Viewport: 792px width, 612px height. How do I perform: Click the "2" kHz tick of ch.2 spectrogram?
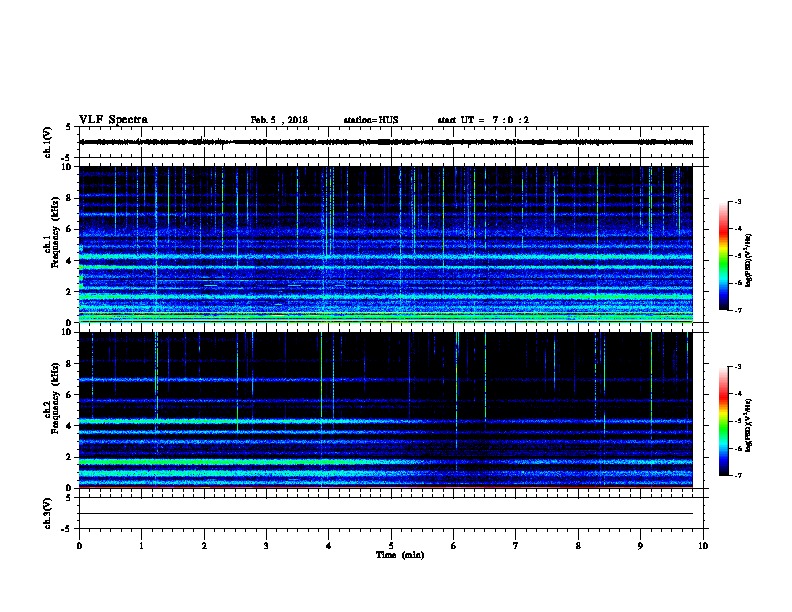click(70, 457)
